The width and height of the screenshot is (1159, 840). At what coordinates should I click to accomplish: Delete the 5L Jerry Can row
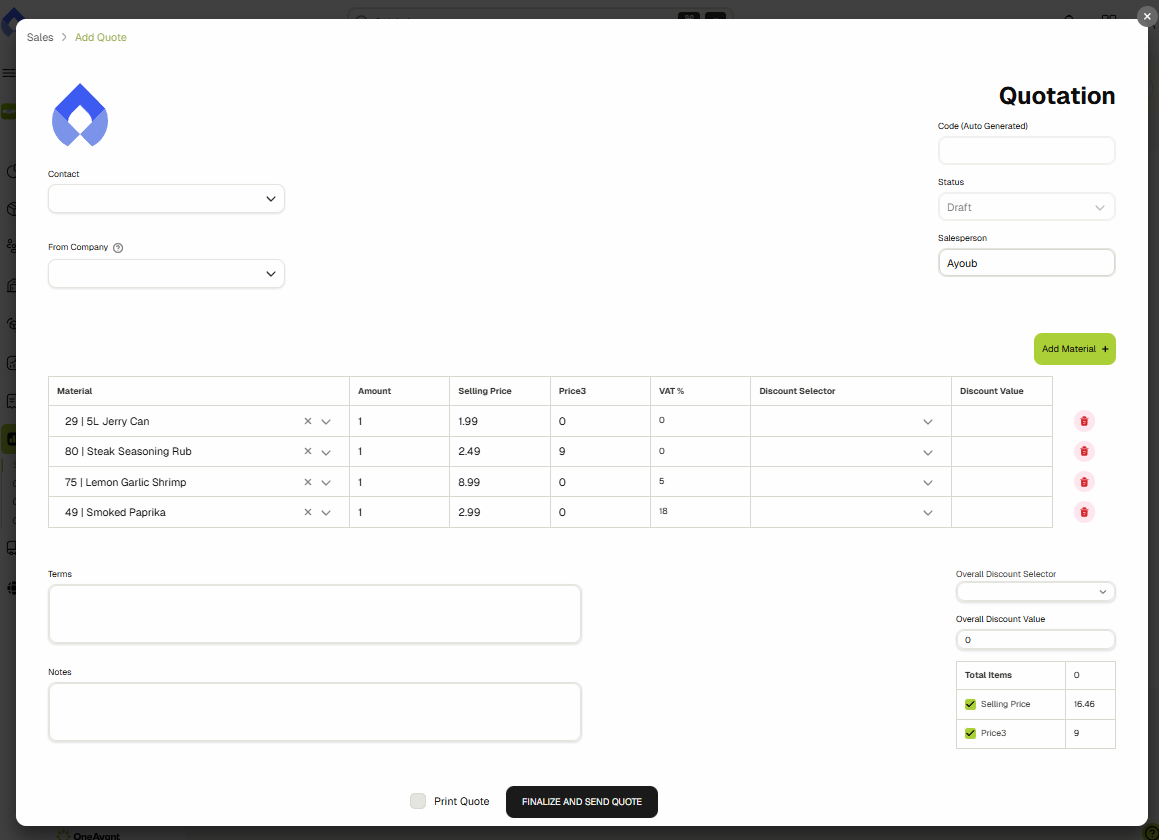click(1084, 421)
